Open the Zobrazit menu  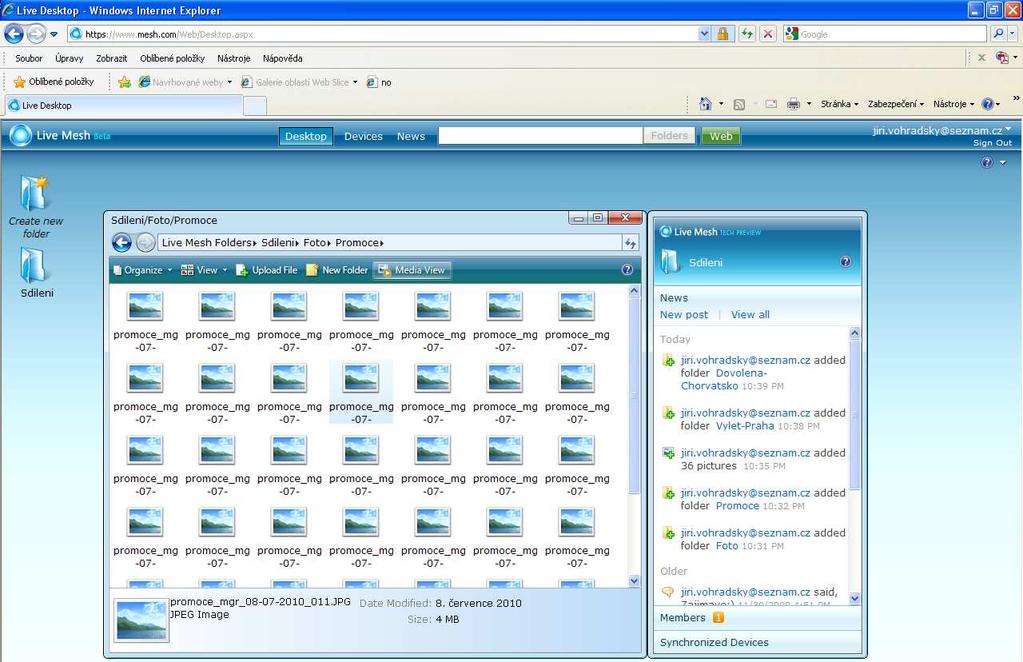112,58
